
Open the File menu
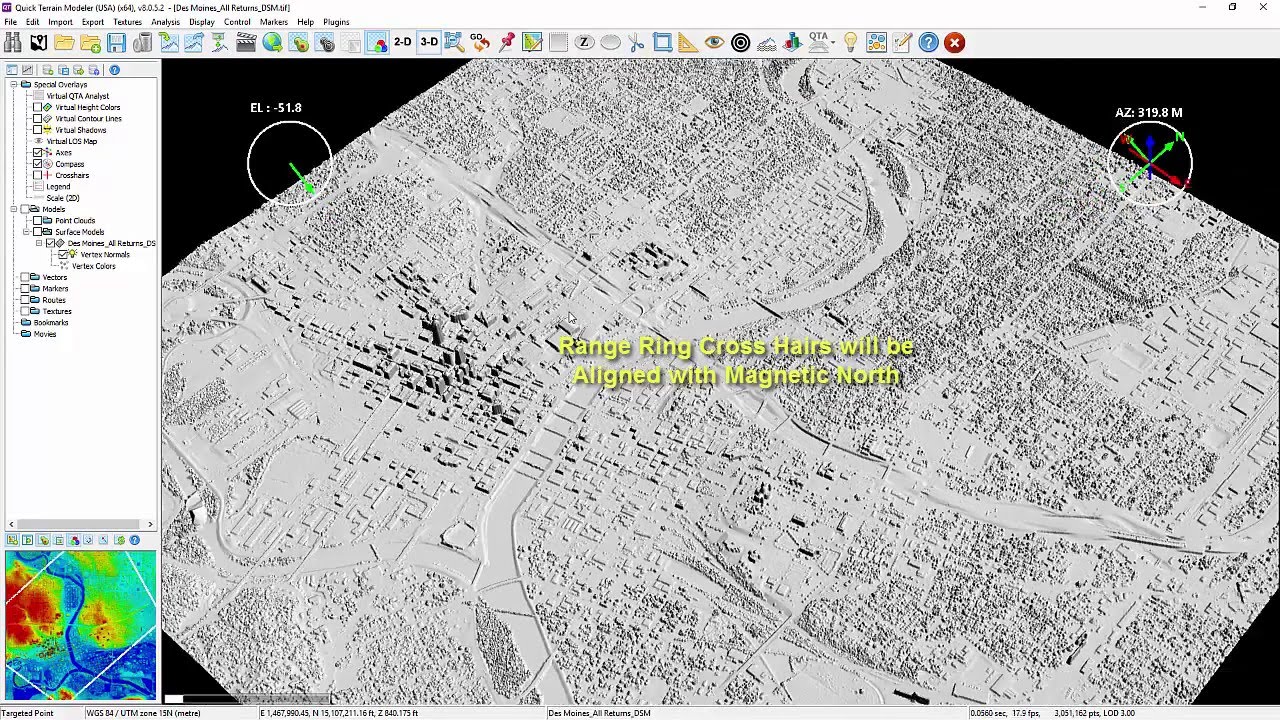pyautogui.click(x=10, y=22)
